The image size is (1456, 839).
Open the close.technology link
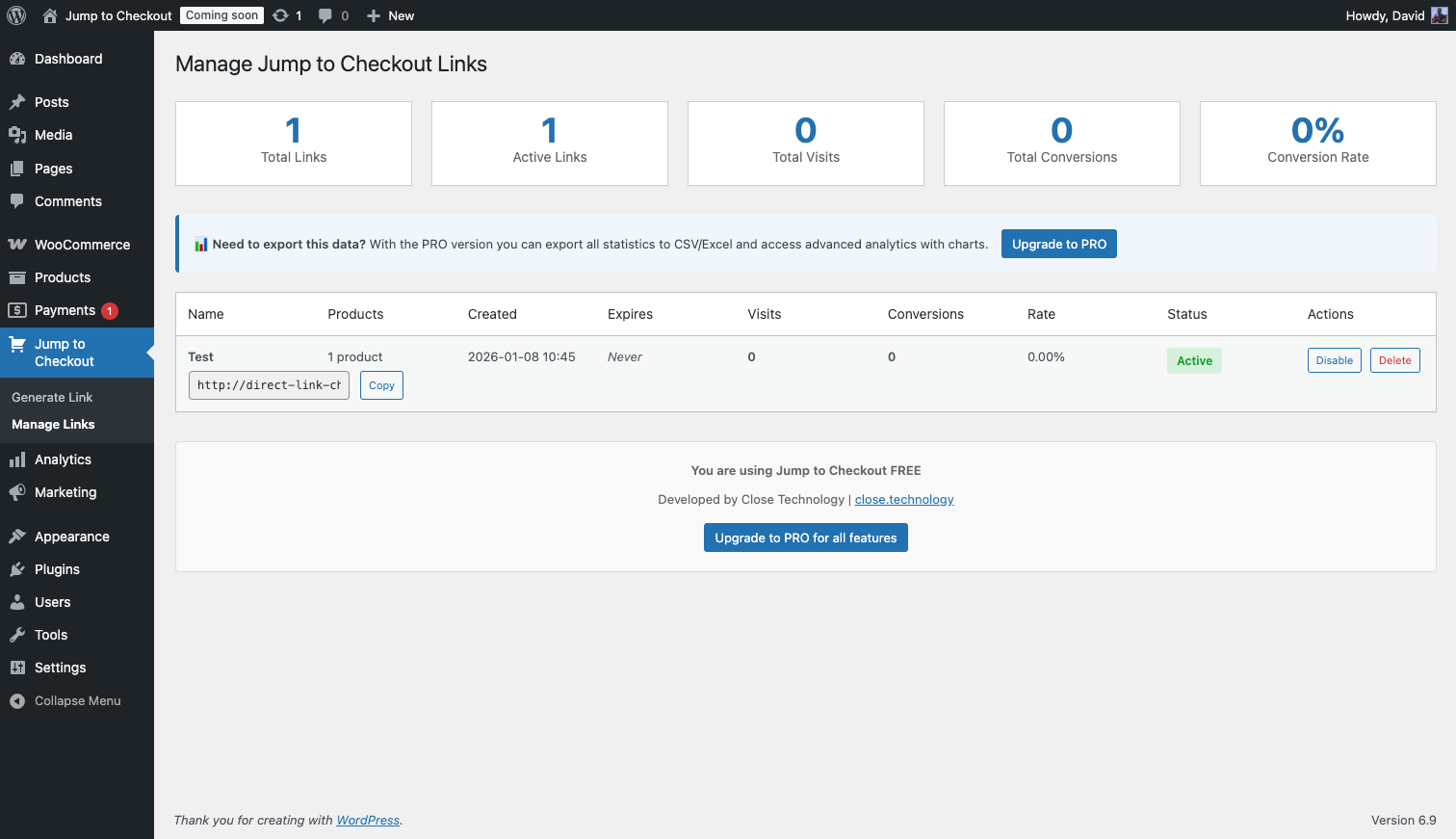click(x=904, y=499)
